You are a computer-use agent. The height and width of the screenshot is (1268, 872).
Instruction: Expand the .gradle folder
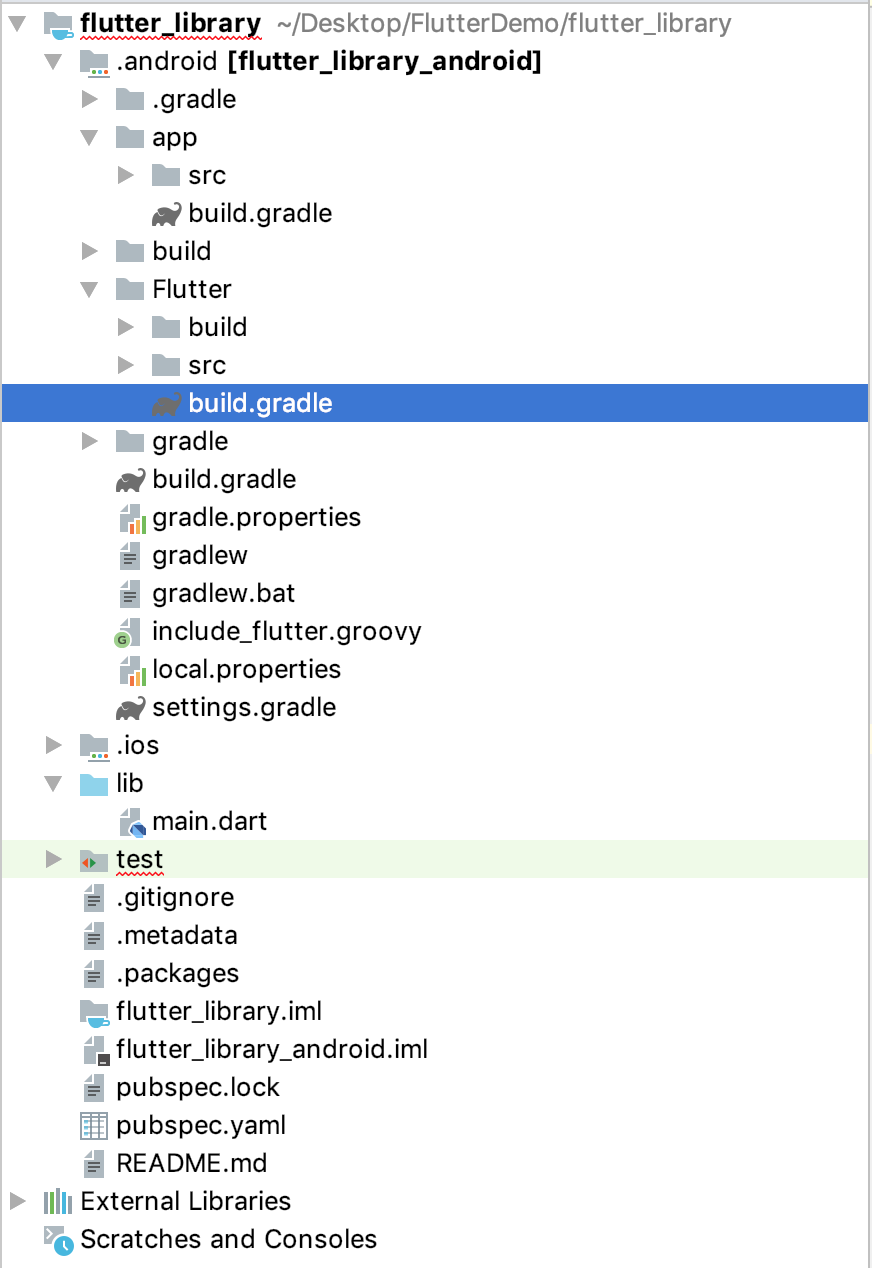click(x=90, y=100)
